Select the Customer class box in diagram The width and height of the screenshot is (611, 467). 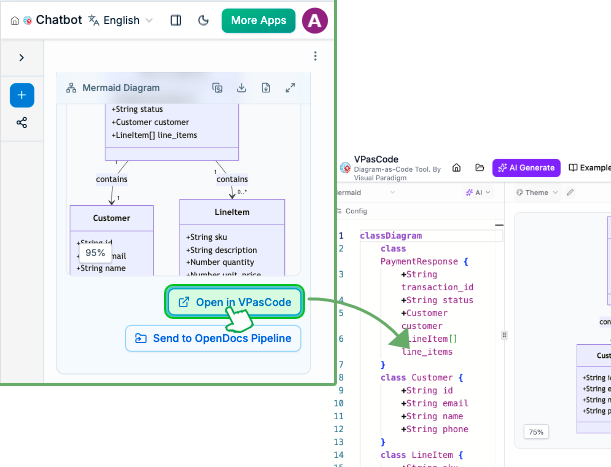(x=111, y=240)
